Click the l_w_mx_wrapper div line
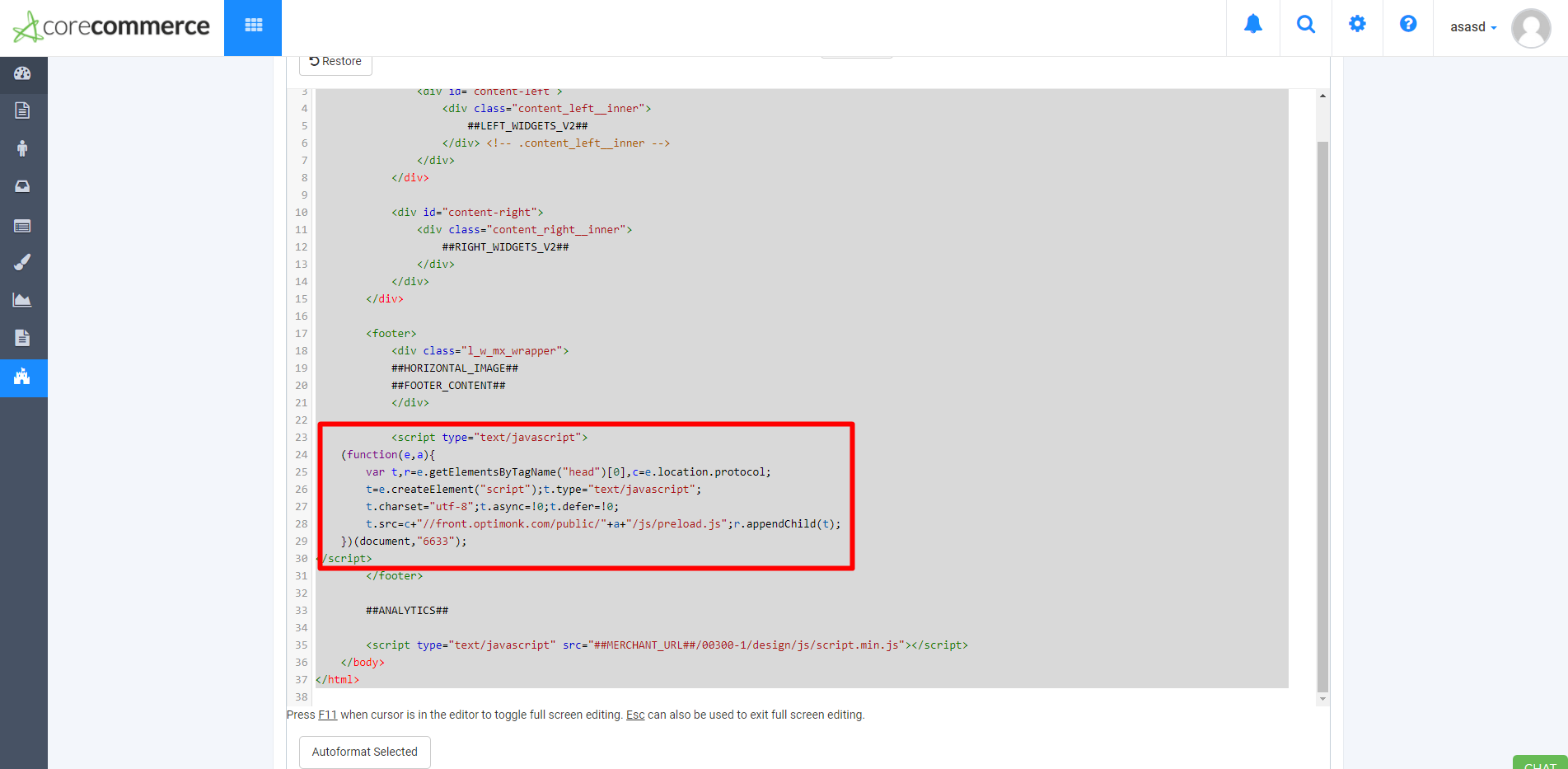The width and height of the screenshot is (1568, 769). 480,351
